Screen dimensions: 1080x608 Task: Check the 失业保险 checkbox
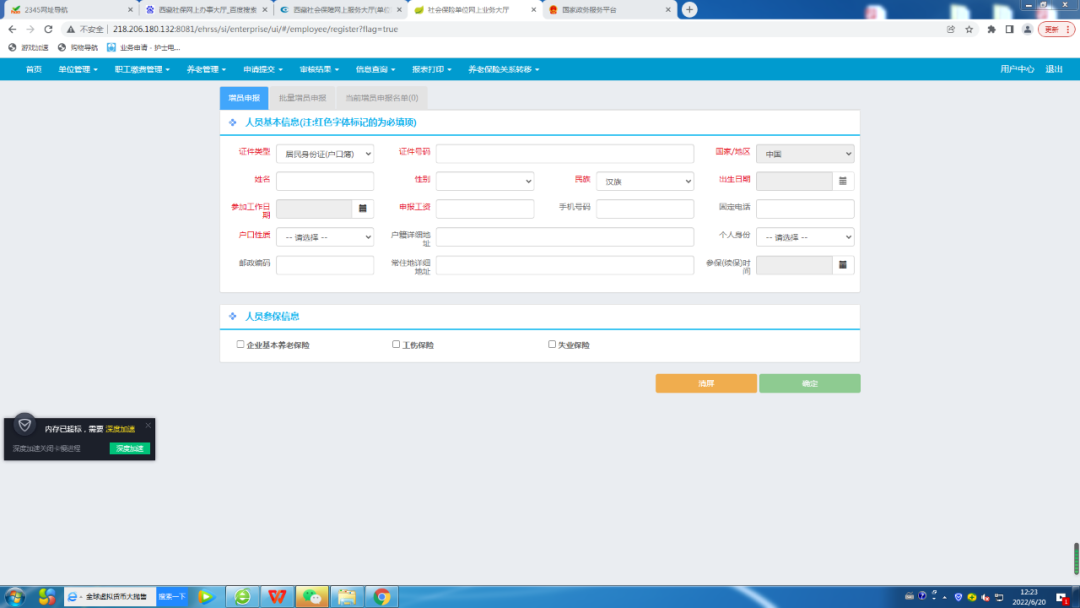point(552,344)
